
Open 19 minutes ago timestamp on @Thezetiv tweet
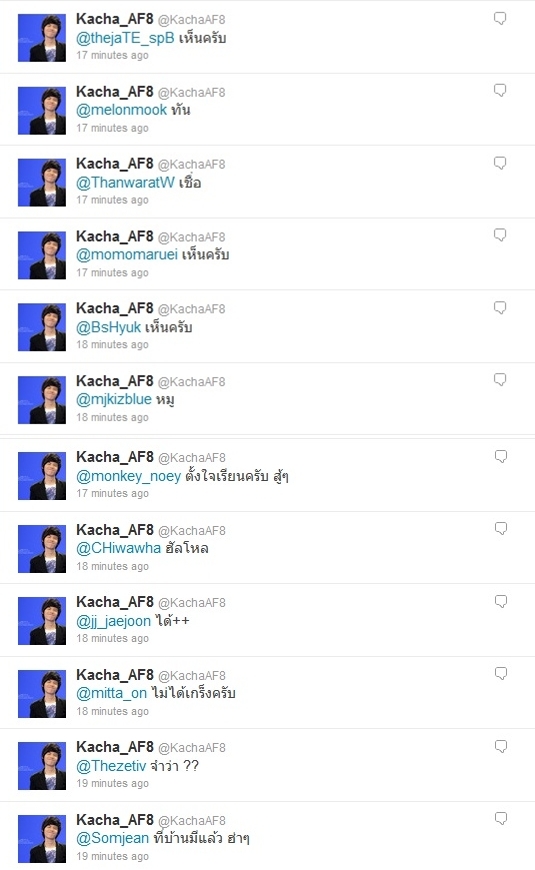pyautogui.click(x=113, y=783)
